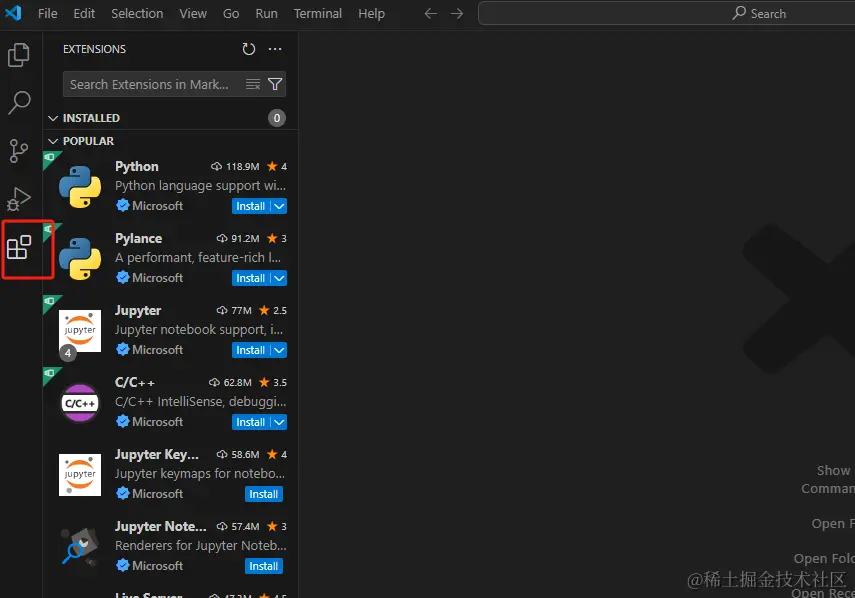Install the Pylance extension

(251, 278)
